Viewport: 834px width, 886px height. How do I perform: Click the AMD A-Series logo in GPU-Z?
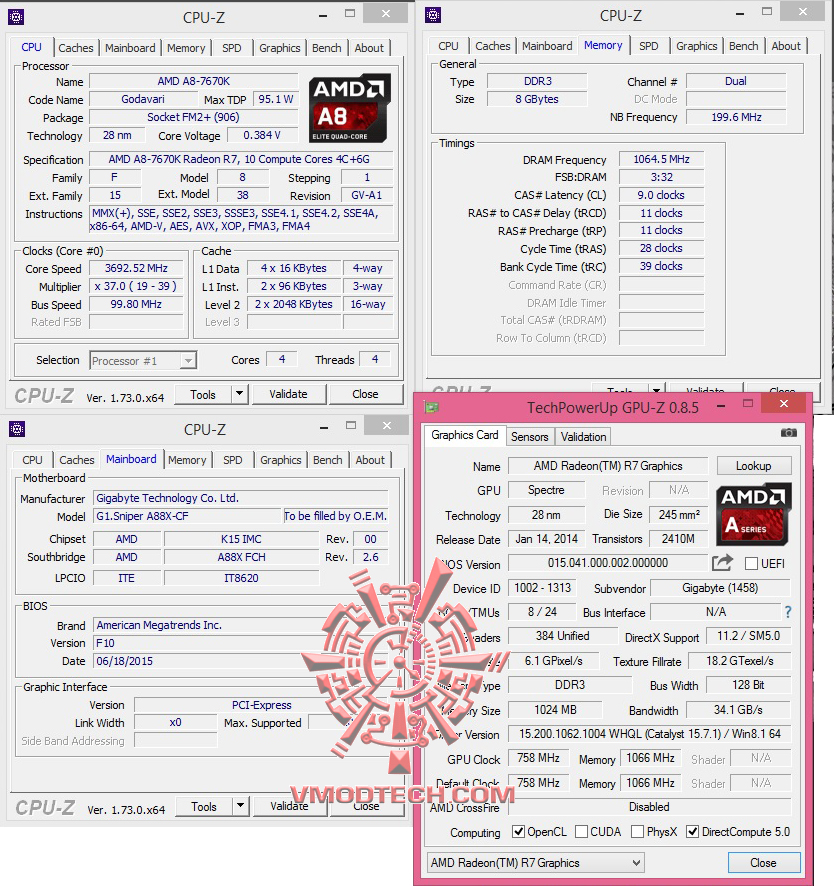click(753, 514)
